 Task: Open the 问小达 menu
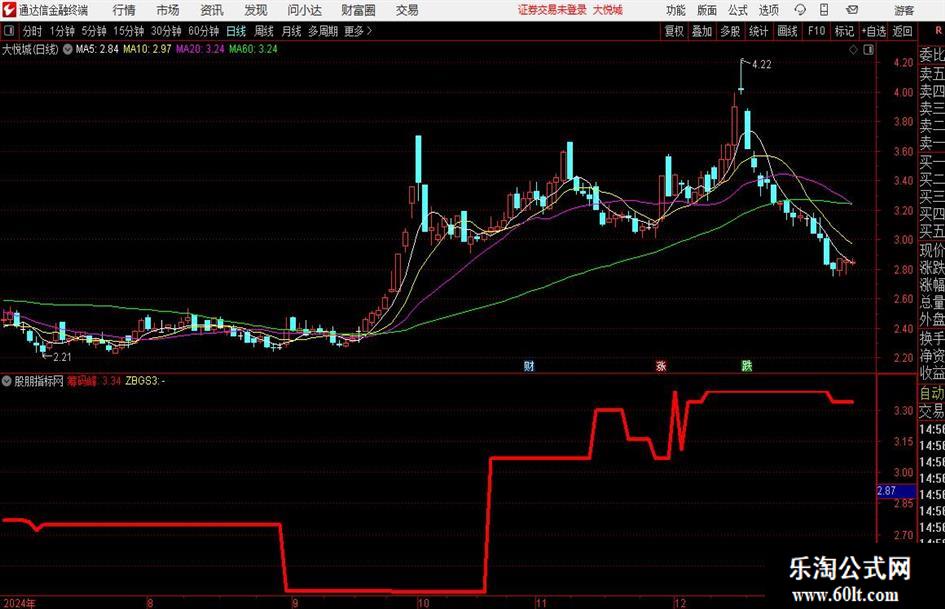[304, 10]
